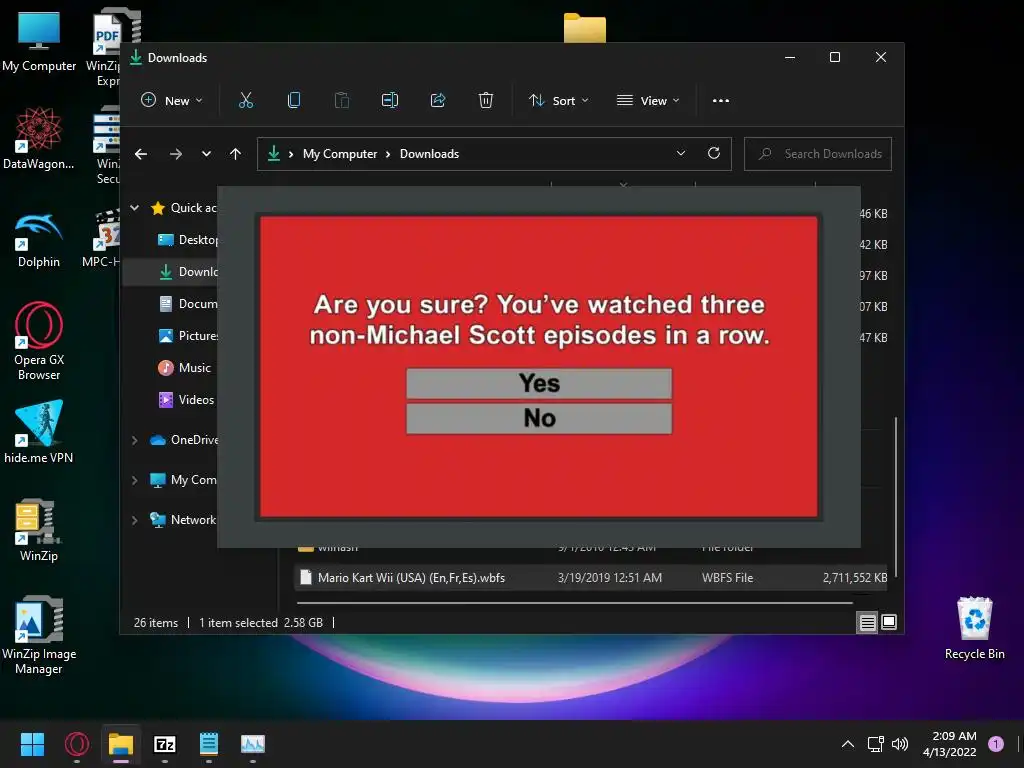Collapse the Quick access tree
This screenshot has width=1024, height=768.
coord(135,208)
